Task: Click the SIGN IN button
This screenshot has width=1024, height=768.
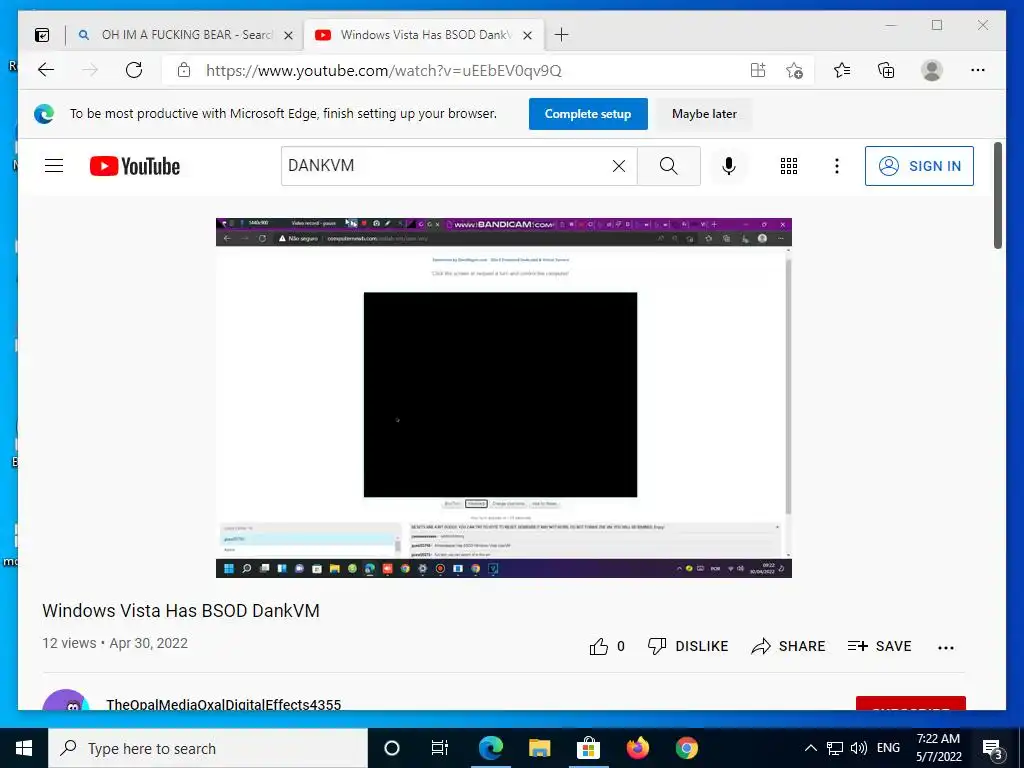Action: [x=919, y=166]
